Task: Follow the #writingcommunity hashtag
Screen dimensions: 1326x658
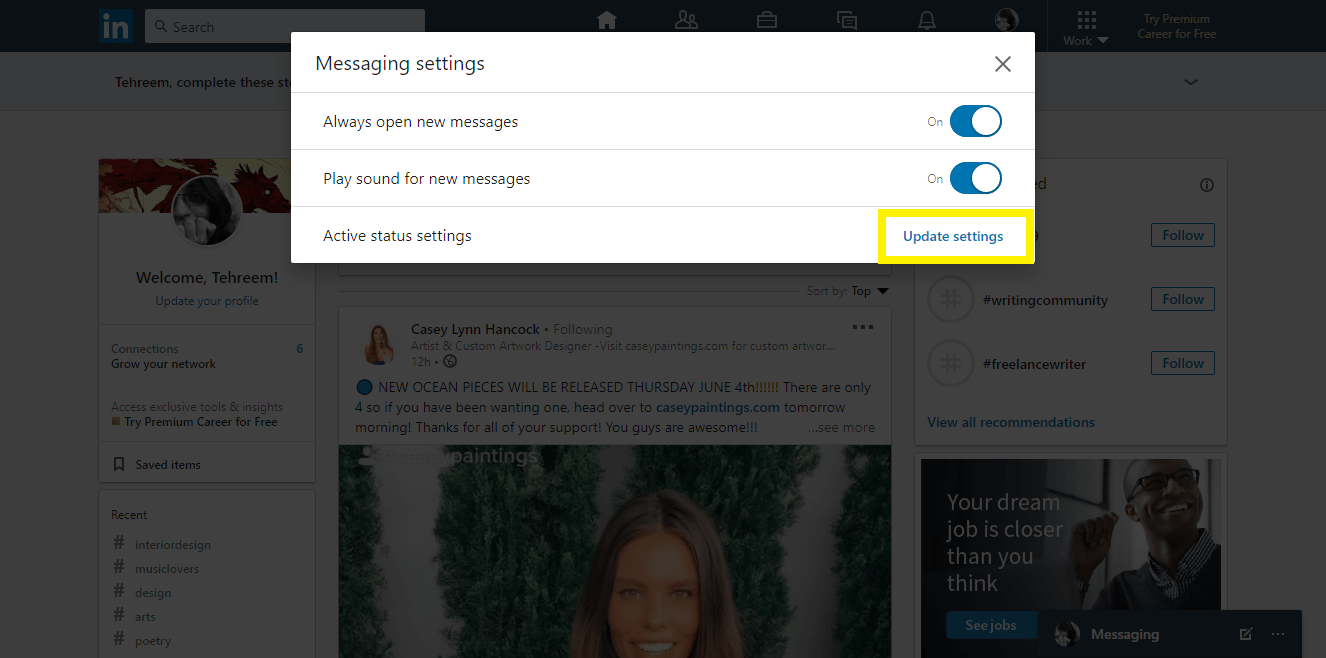Action: point(1182,298)
